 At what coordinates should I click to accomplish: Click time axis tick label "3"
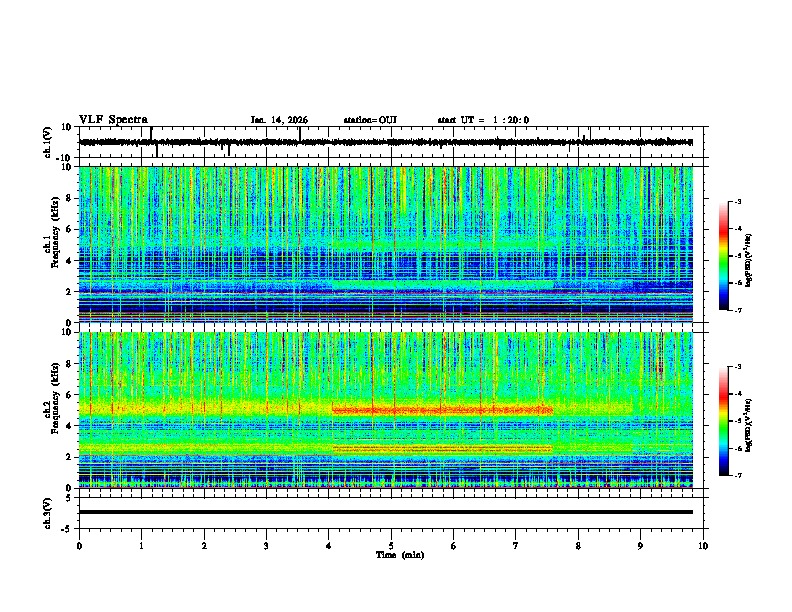click(x=266, y=546)
